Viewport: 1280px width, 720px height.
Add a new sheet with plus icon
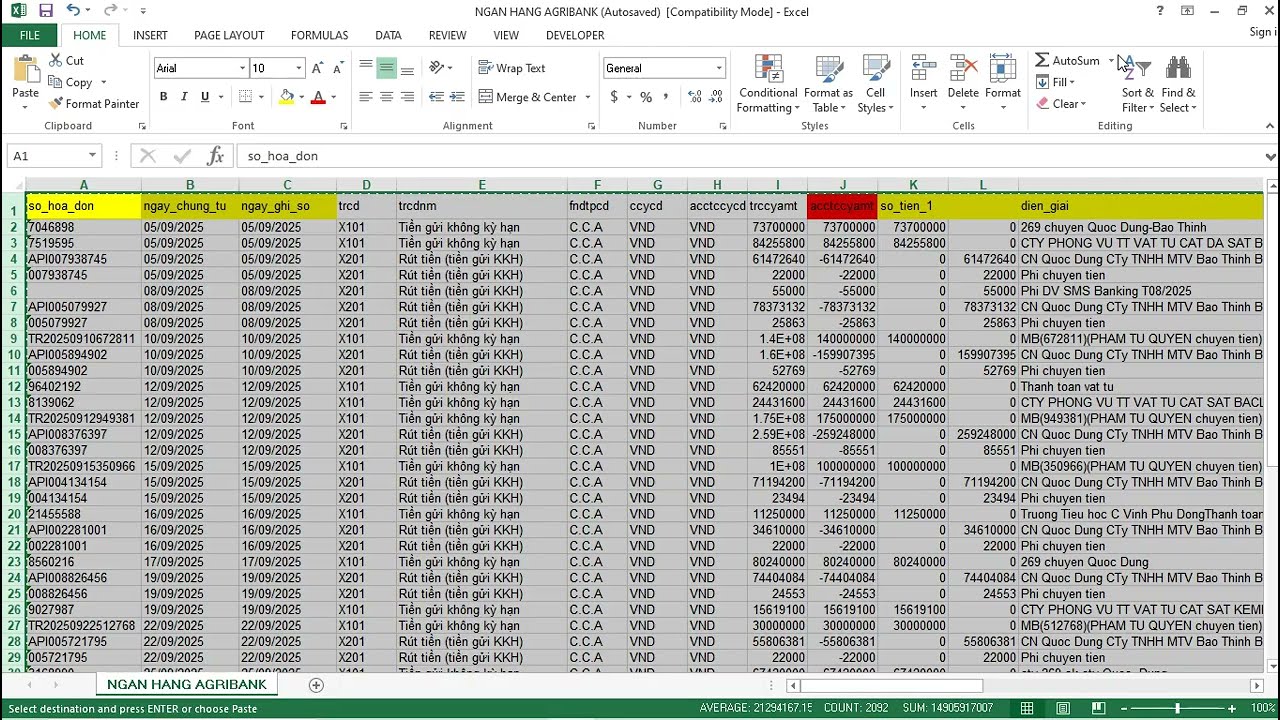(316, 685)
